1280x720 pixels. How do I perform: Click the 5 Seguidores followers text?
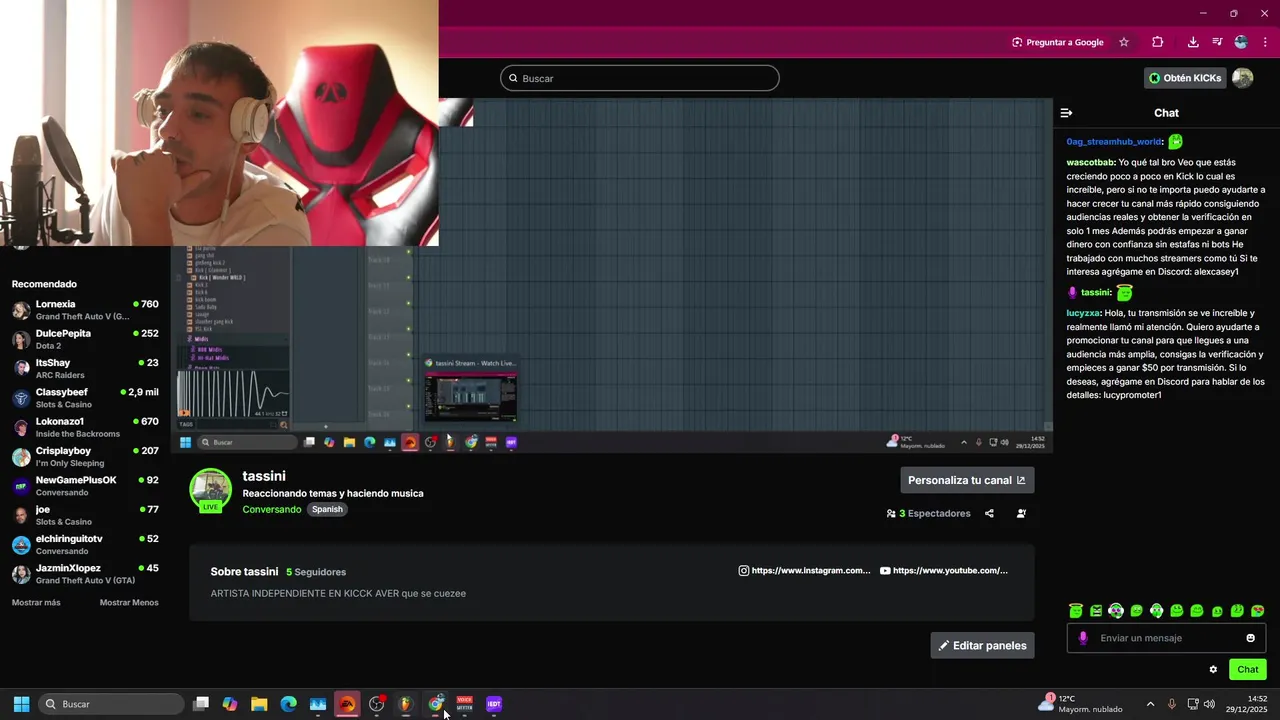(x=316, y=572)
